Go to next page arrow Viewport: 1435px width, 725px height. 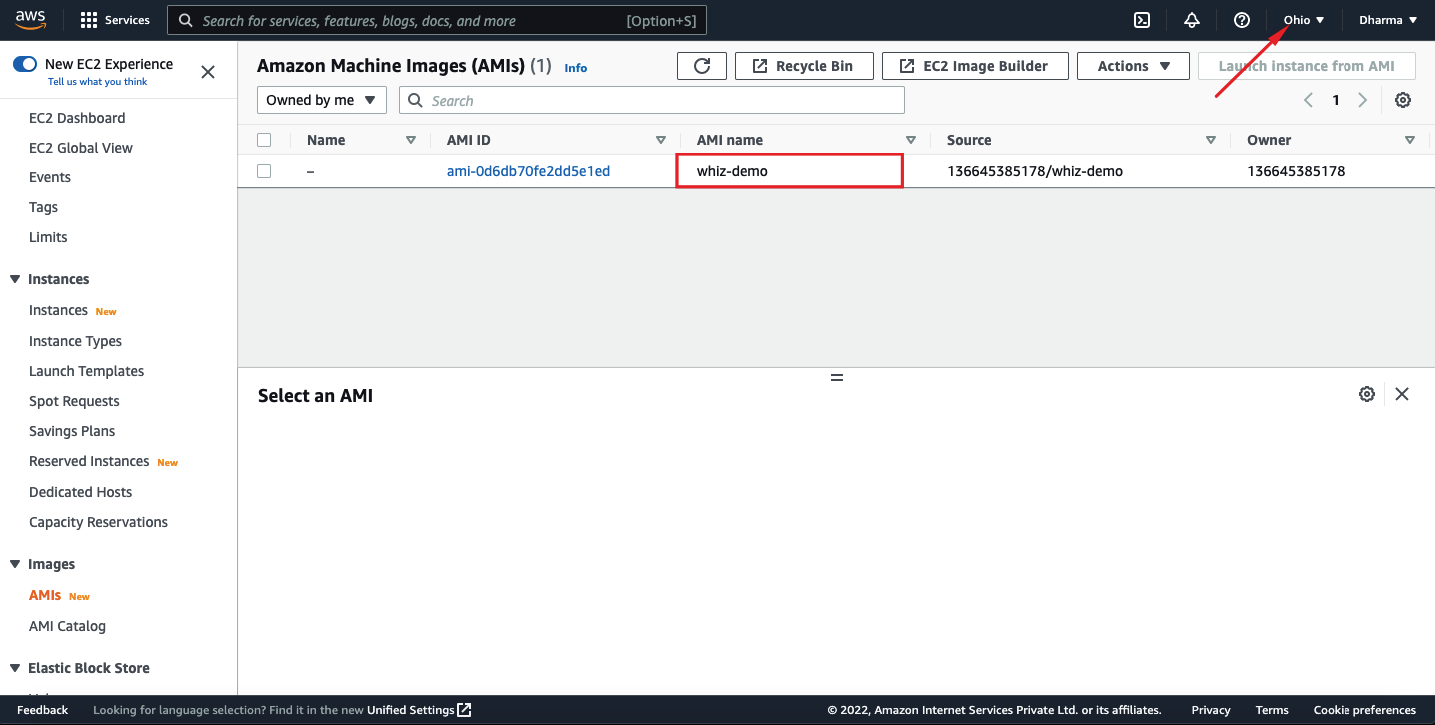point(1362,100)
